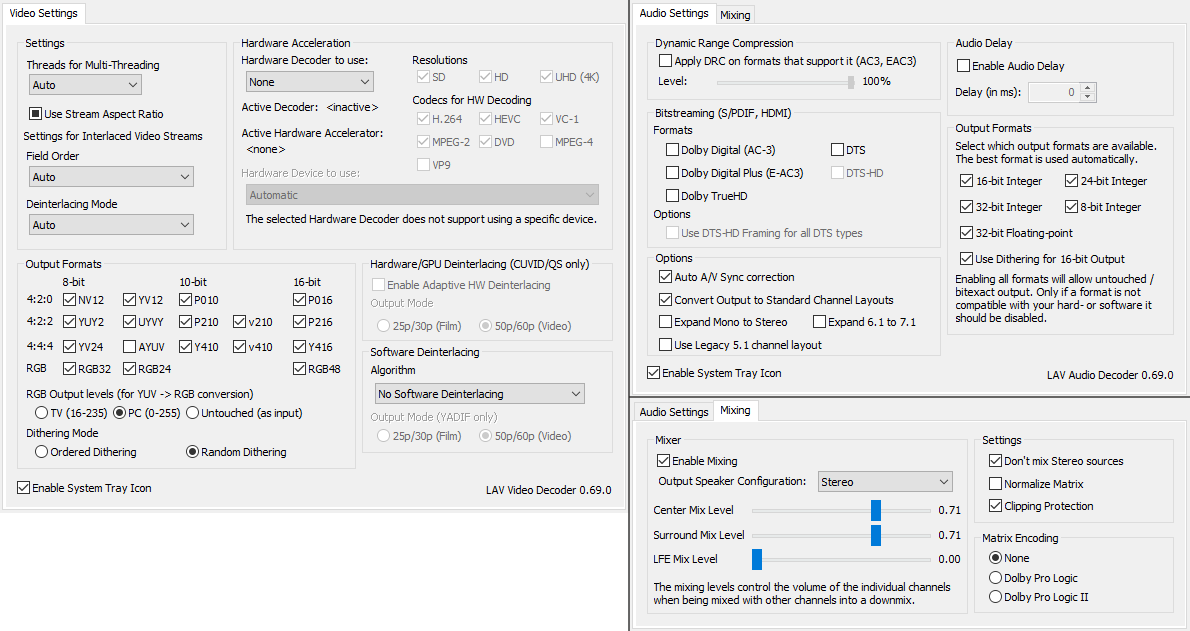This screenshot has height=631, width=1190.
Task: Uncheck the NV12 output format
Action: [x=70, y=299]
